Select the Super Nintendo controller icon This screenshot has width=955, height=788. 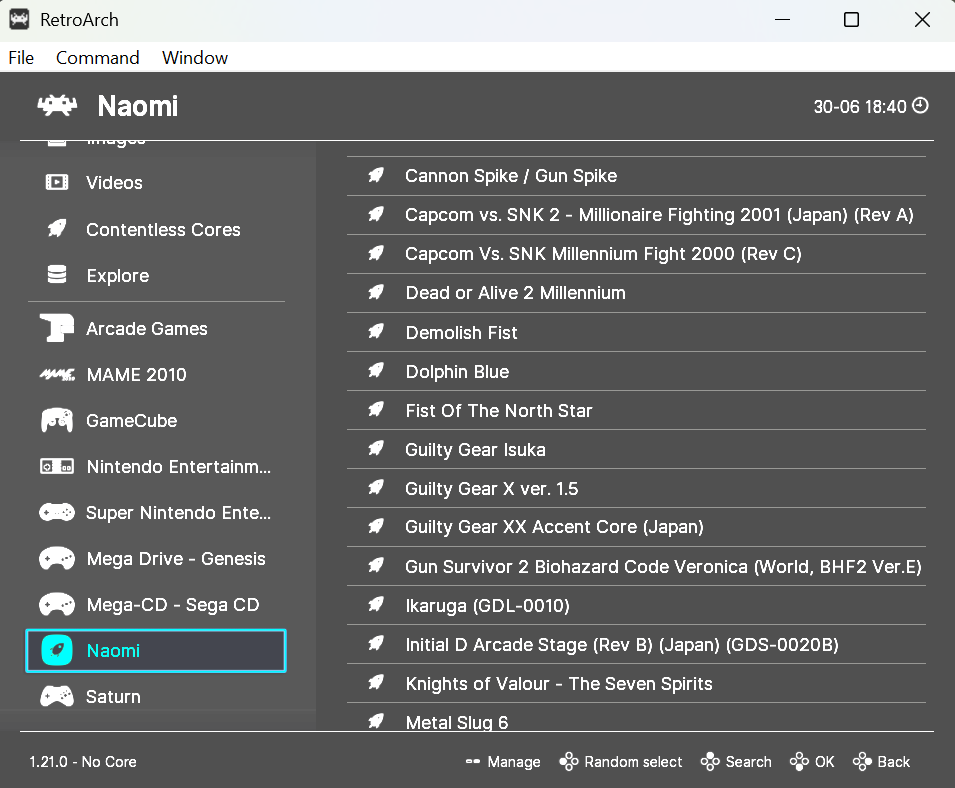(x=57, y=513)
